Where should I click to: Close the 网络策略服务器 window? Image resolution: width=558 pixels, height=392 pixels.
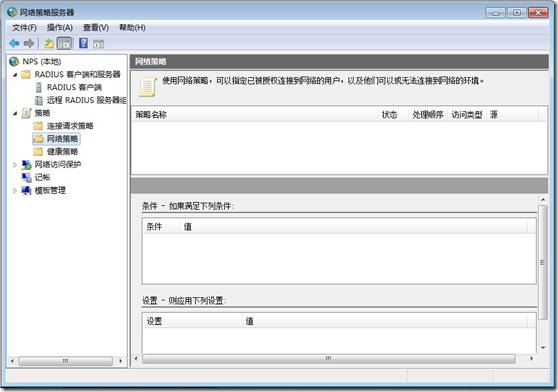pyautogui.click(x=538, y=12)
